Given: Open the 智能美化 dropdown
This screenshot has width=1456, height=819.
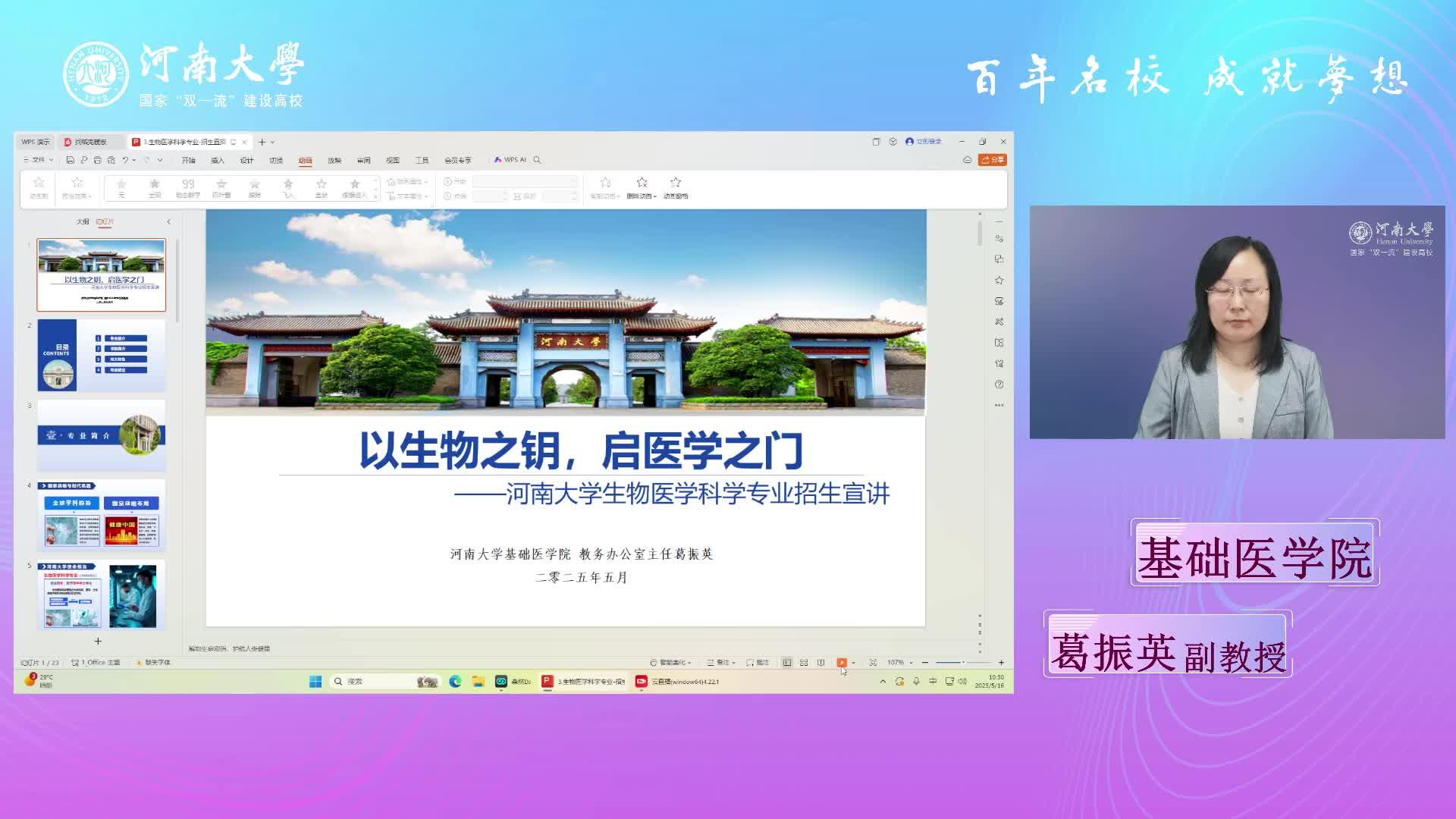Looking at the screenshot, I should coord(670,663).
